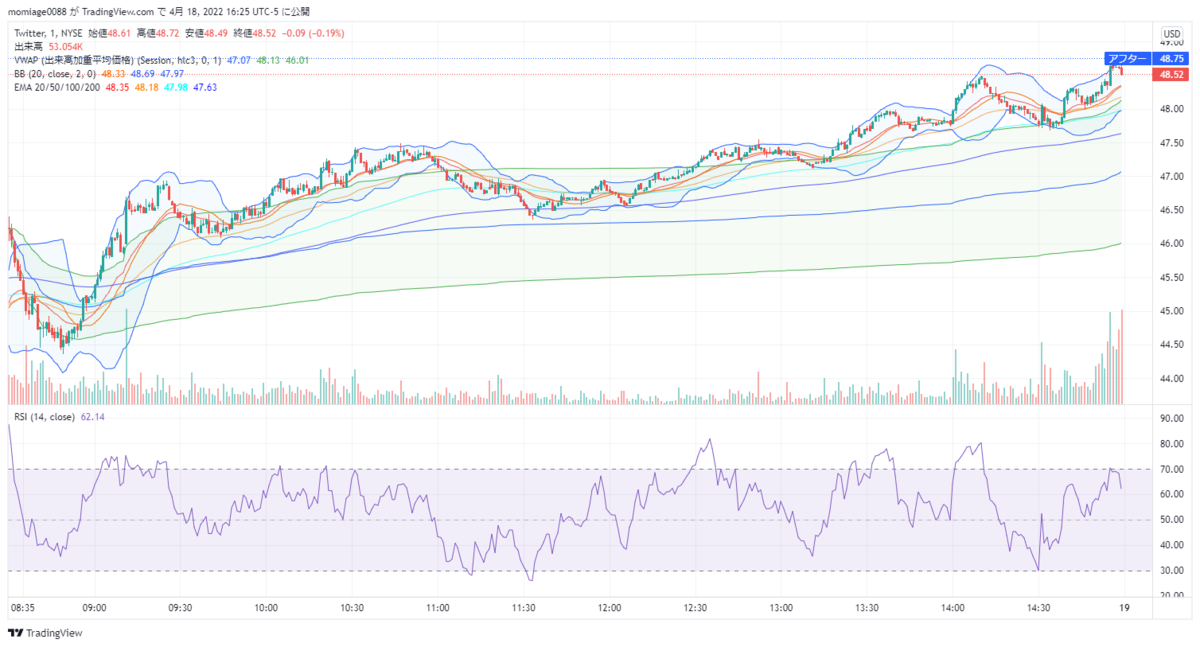Image resolution: width=1200 pixels, height=647 pixels.
Task: Click the 47.00 price axis label
Action: (x=1171, y=176)
